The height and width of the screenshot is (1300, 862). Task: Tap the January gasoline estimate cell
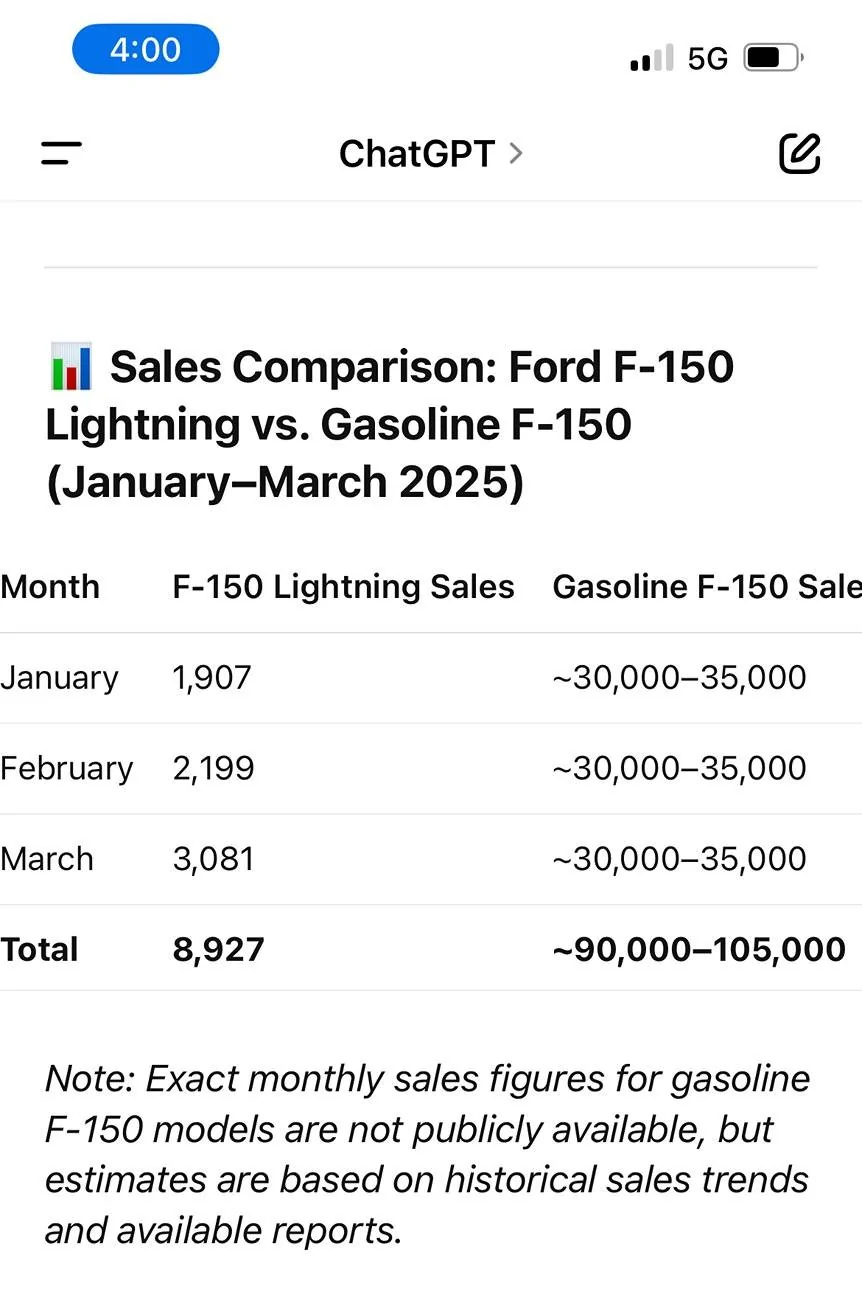click(679, 678)
